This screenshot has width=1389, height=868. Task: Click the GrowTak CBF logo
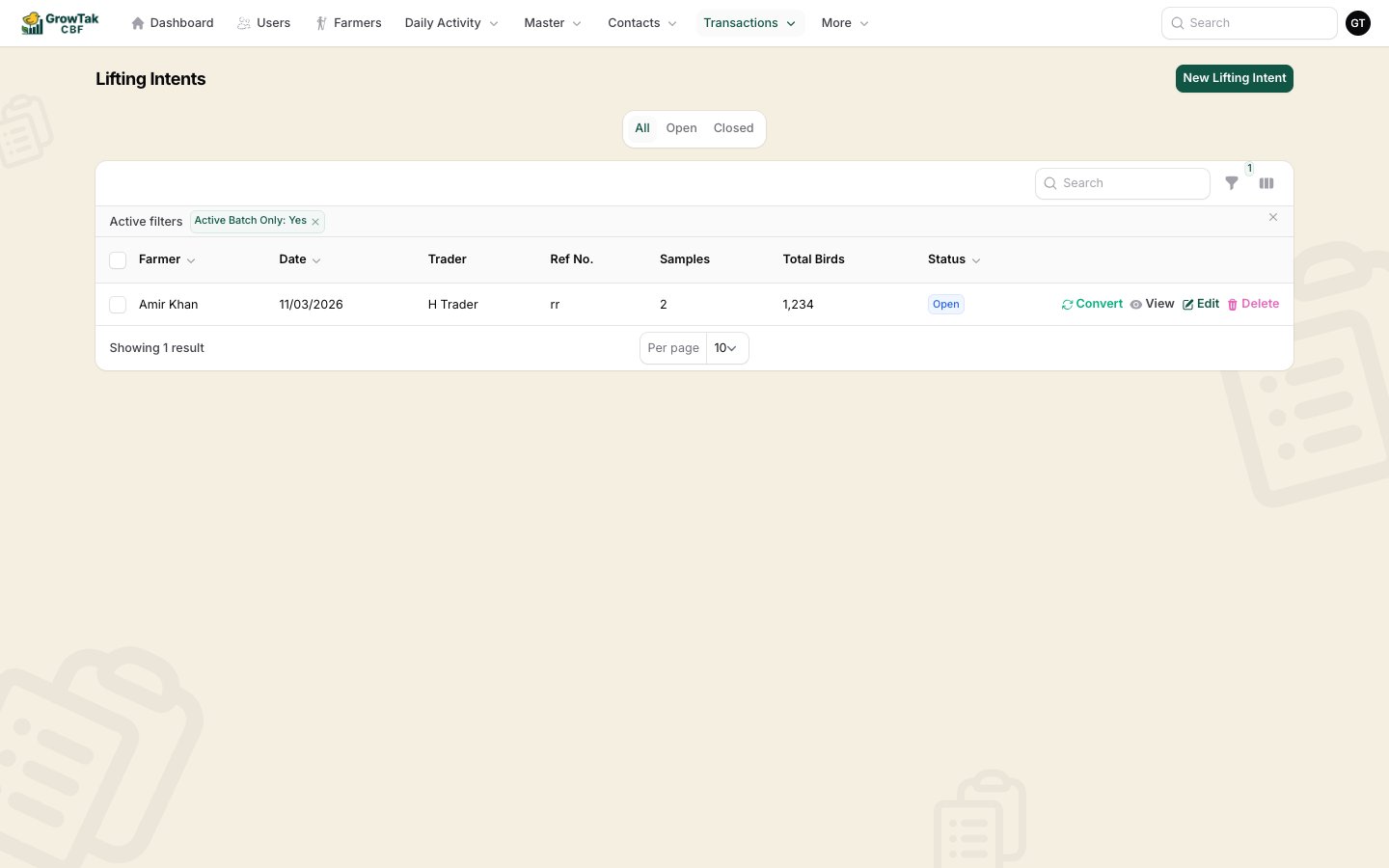coord(60,23)
